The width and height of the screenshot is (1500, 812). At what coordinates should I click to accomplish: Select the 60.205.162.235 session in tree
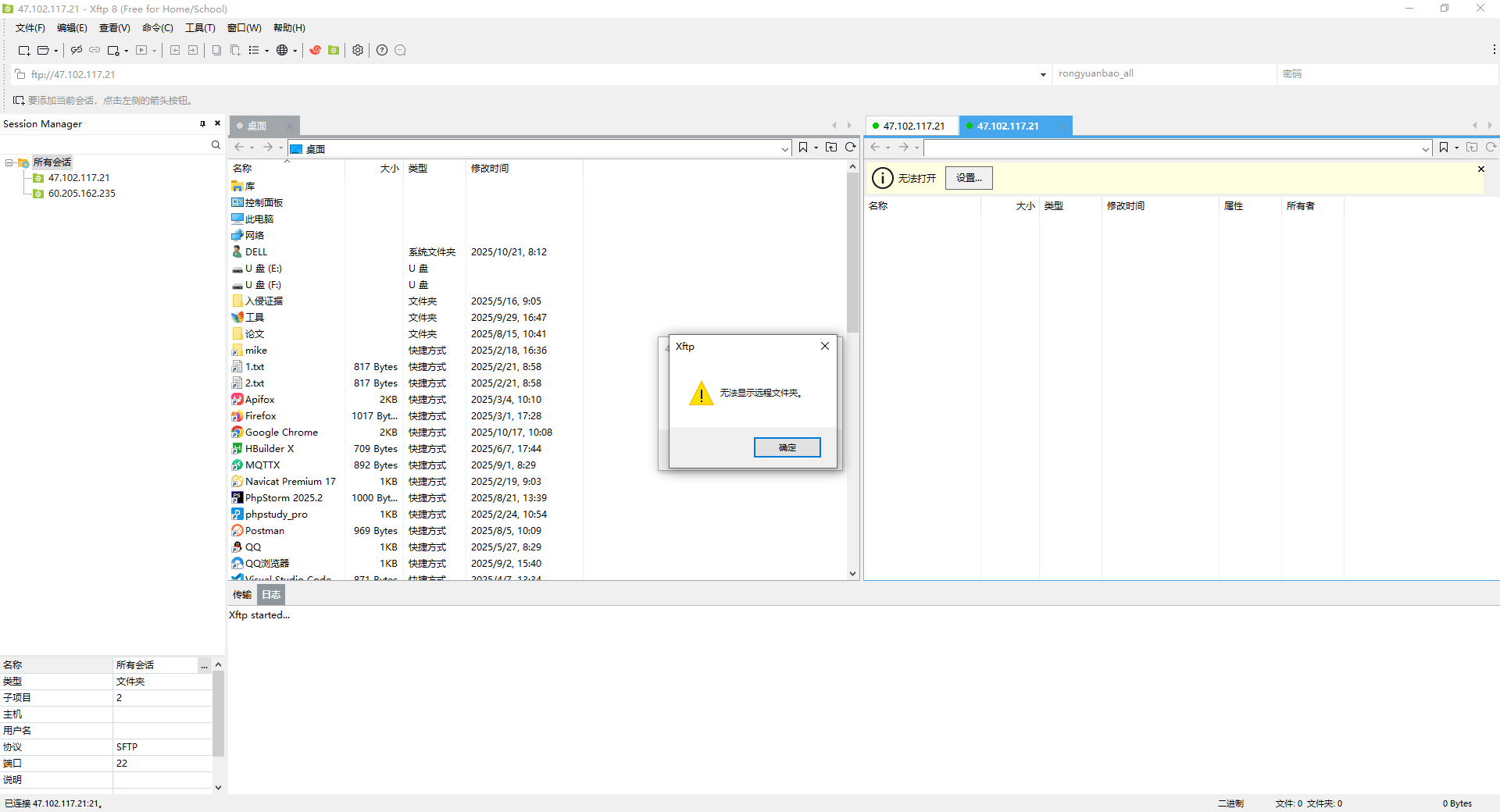click(81, 194)
